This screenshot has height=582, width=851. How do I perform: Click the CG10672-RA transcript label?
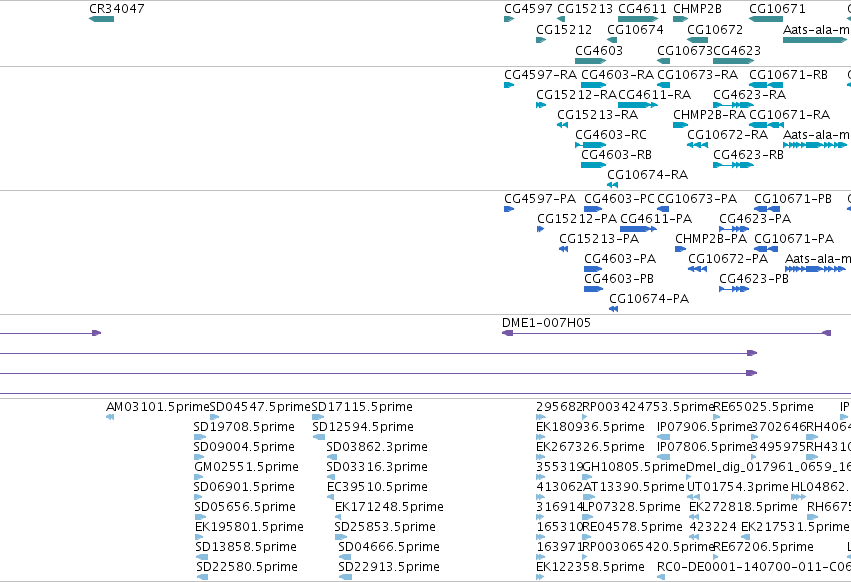tap(727, 135)
